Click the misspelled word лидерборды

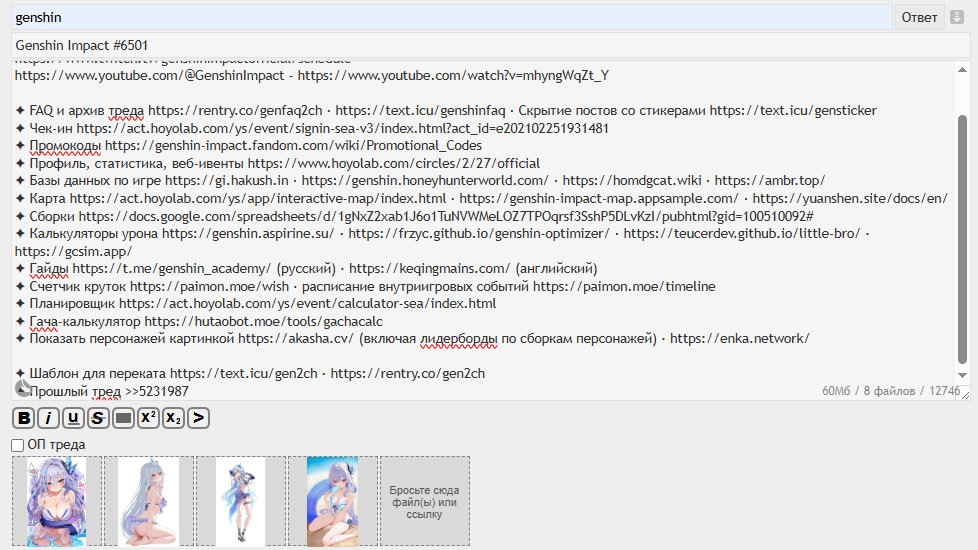click(458, 339)
